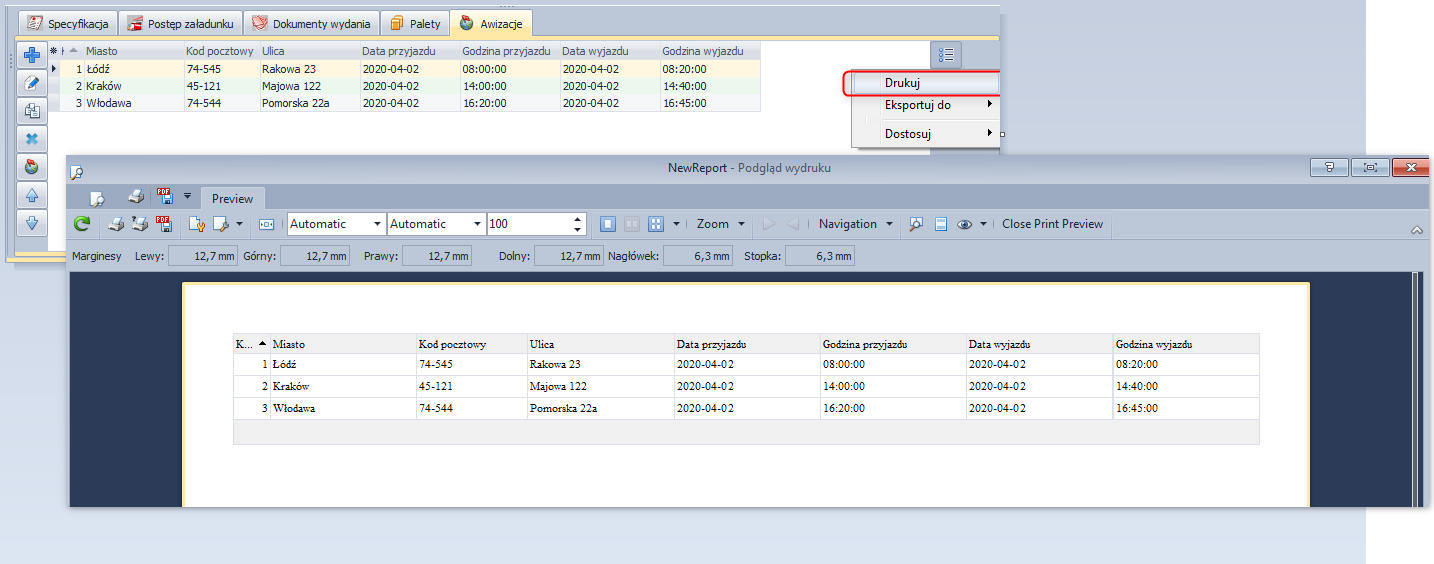Expand the Zoom dropdown
The image size is (1434, 564).
pos(720,225)
